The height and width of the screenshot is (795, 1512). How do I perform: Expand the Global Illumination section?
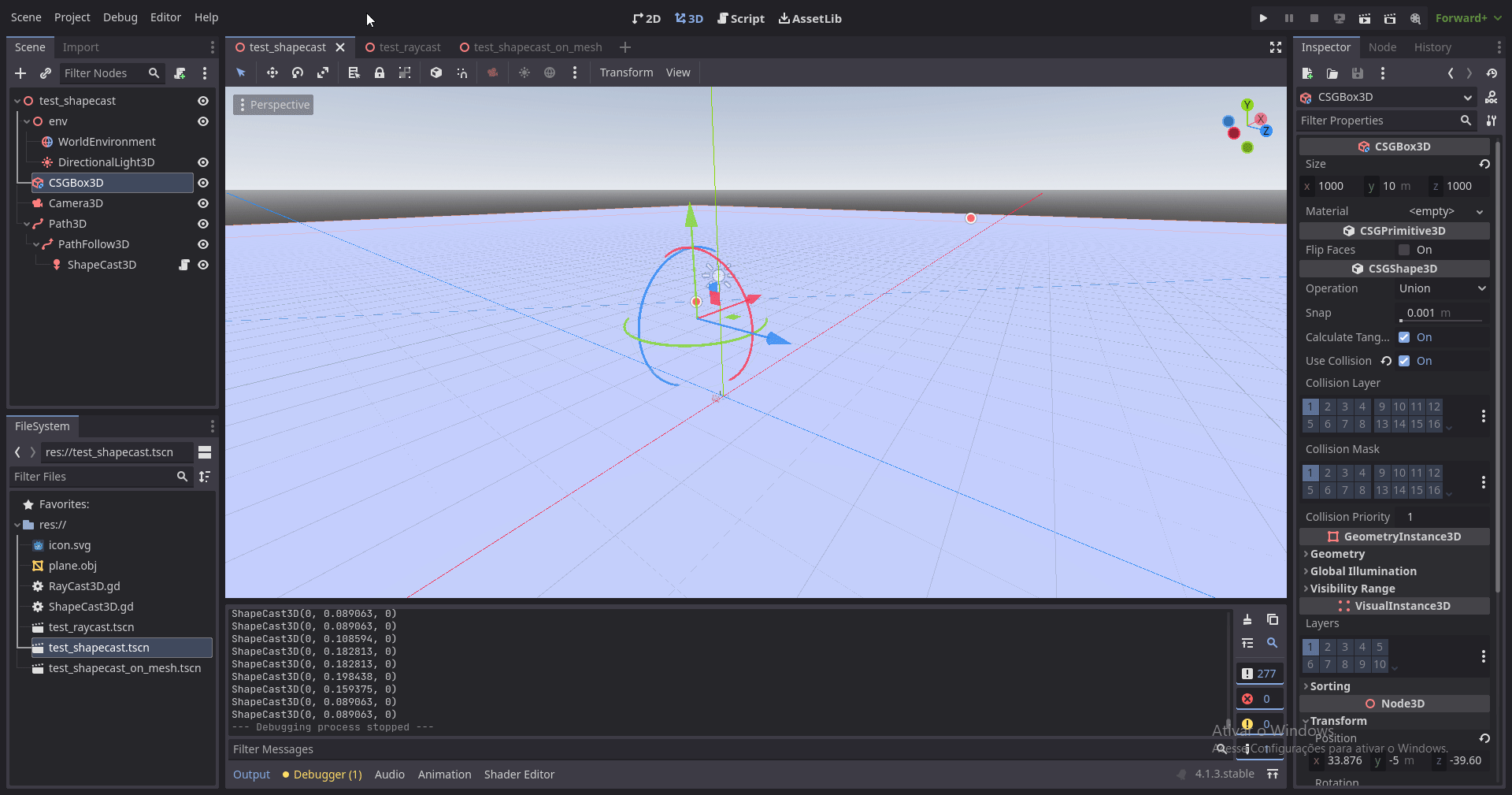(x=1369, y=570)
